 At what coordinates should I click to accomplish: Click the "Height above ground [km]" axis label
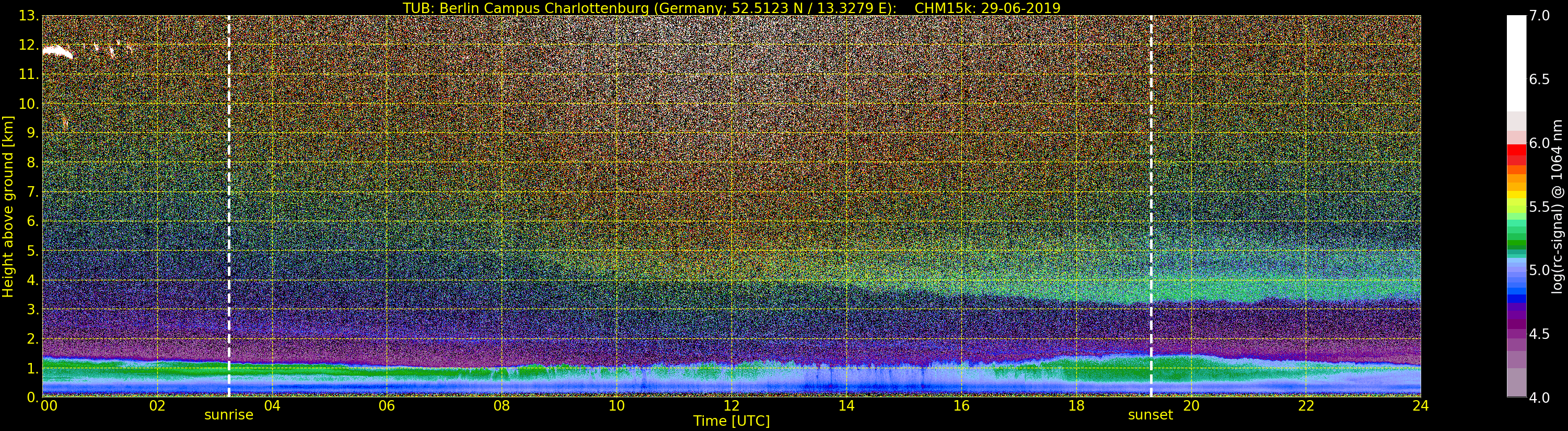8,206
